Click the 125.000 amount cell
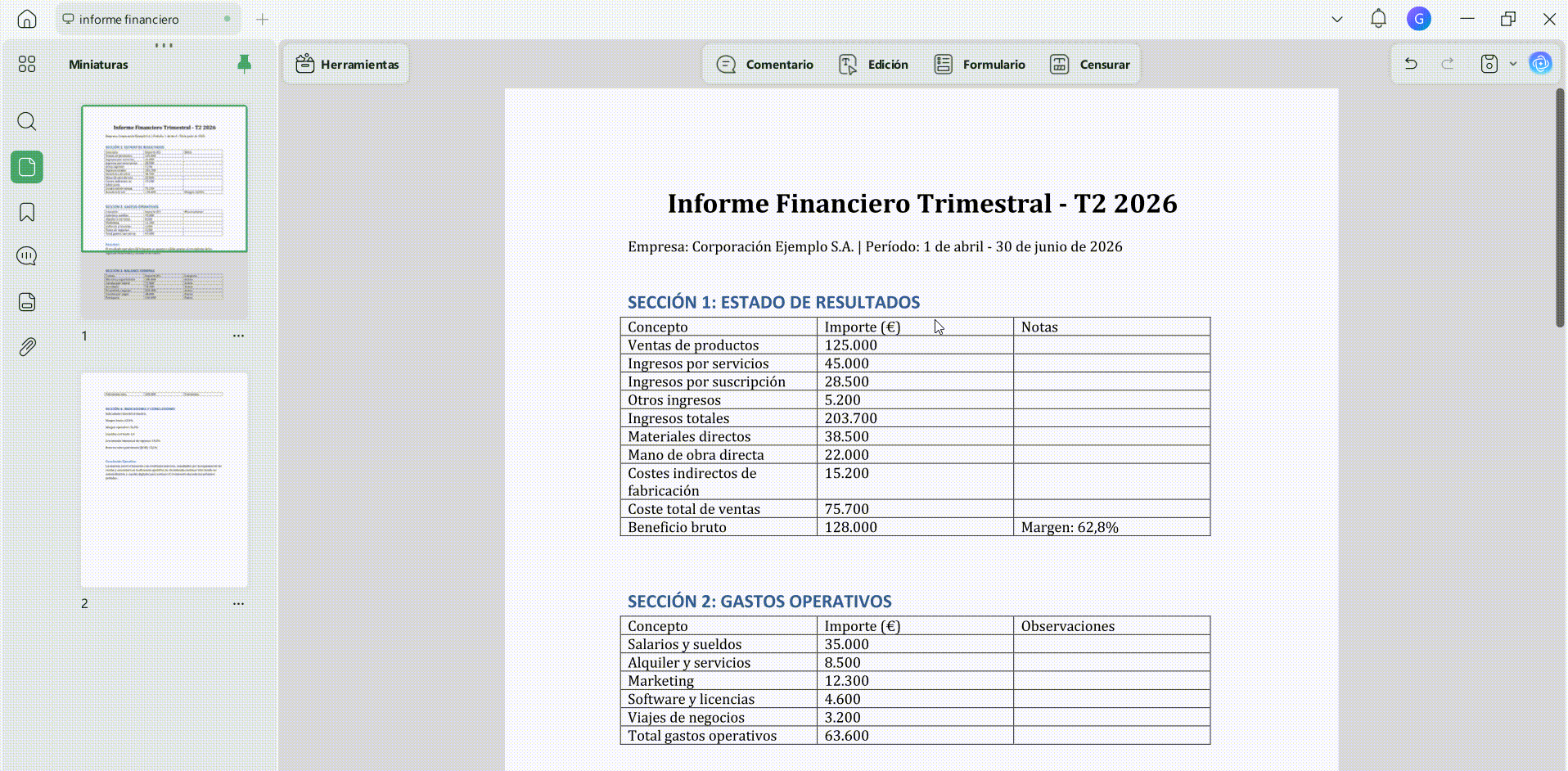Screen dimensions: 1568x771 click(915, 345)
